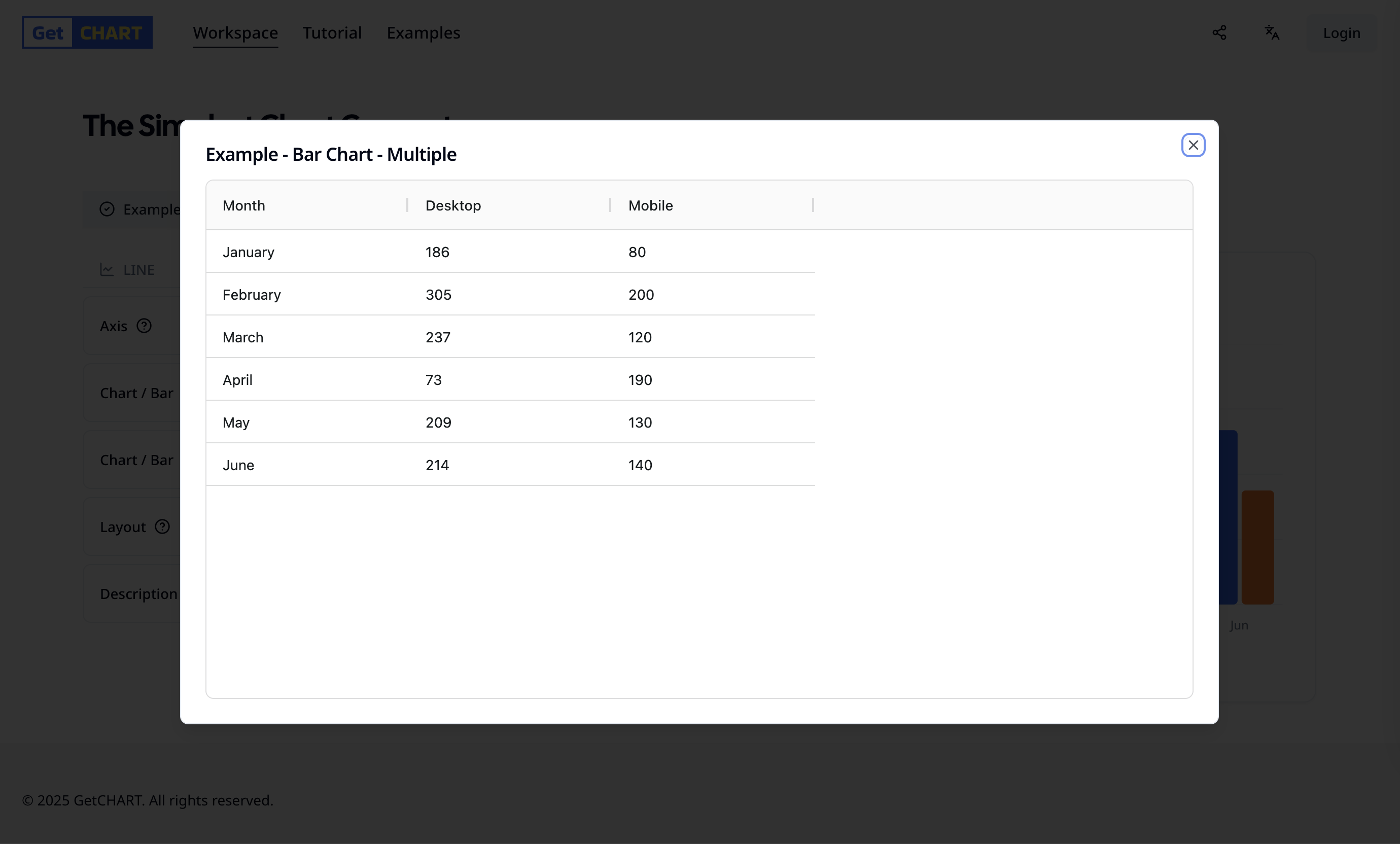Click Mobile value 130

pyautogui.click(x=713, y=422)
